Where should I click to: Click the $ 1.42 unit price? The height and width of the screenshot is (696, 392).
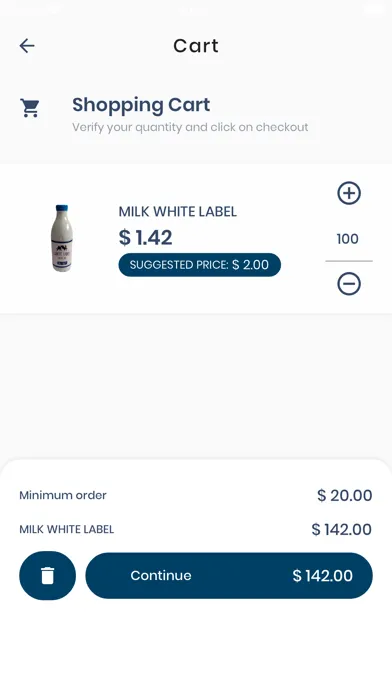click(146, 237)
